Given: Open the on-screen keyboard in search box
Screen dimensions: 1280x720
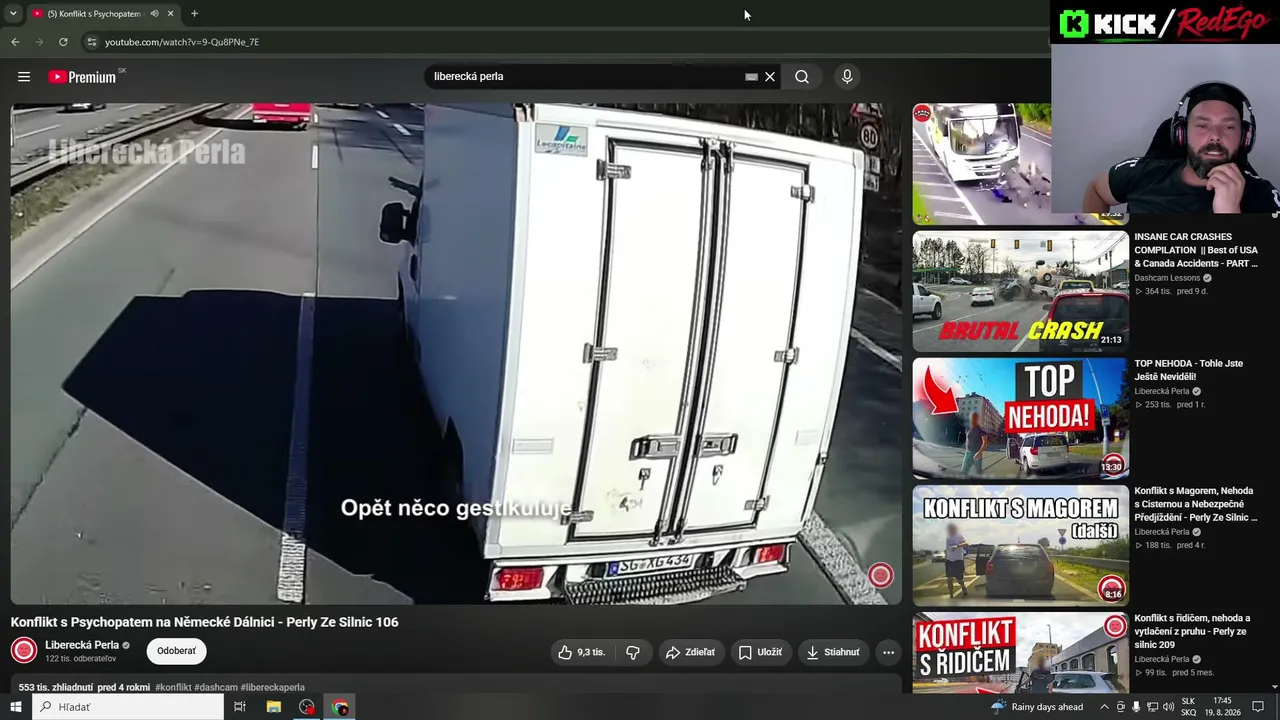Looking at the screenshot, I should pos(751,77).
